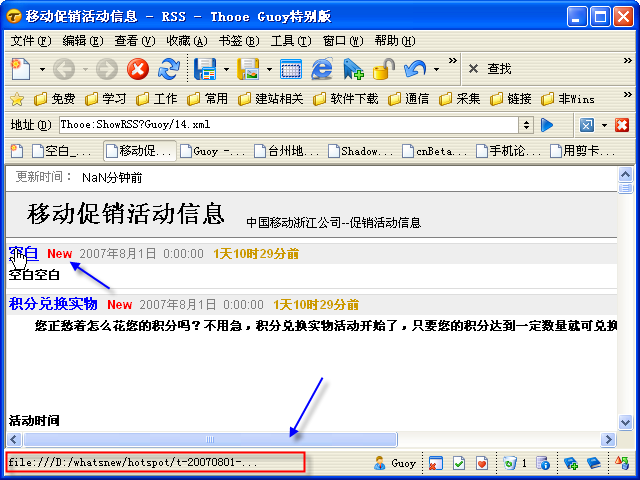Click the Guoy user icon in status bar

pos(379,463)
